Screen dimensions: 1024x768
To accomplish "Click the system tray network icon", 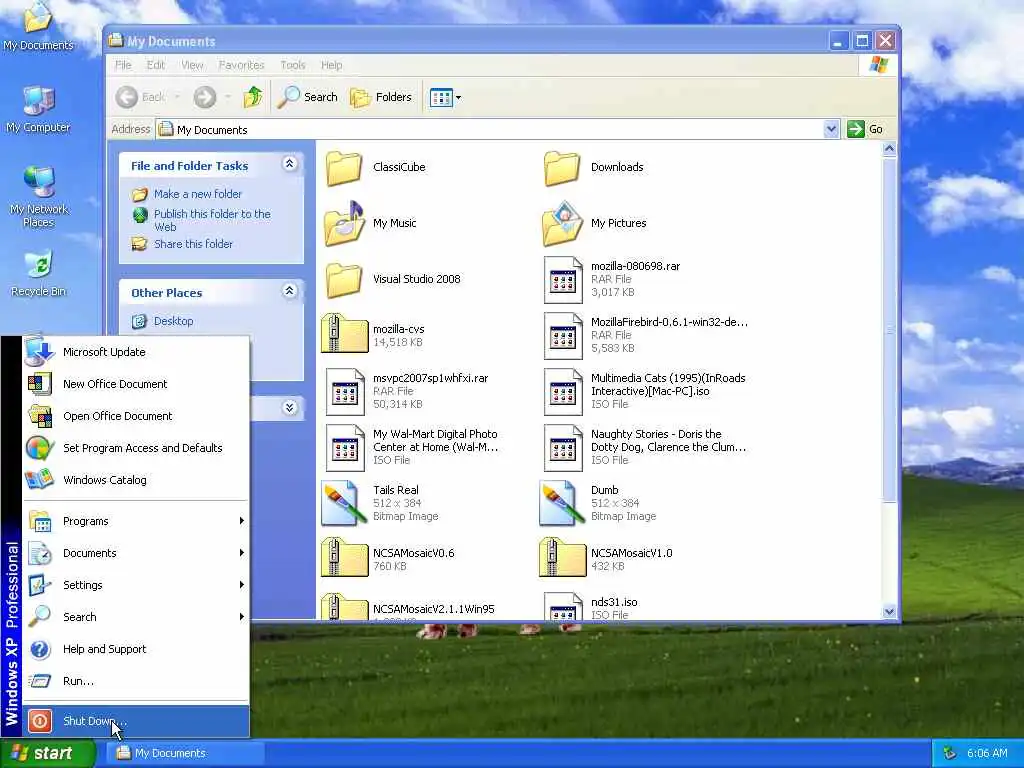I will coord(950,754).
